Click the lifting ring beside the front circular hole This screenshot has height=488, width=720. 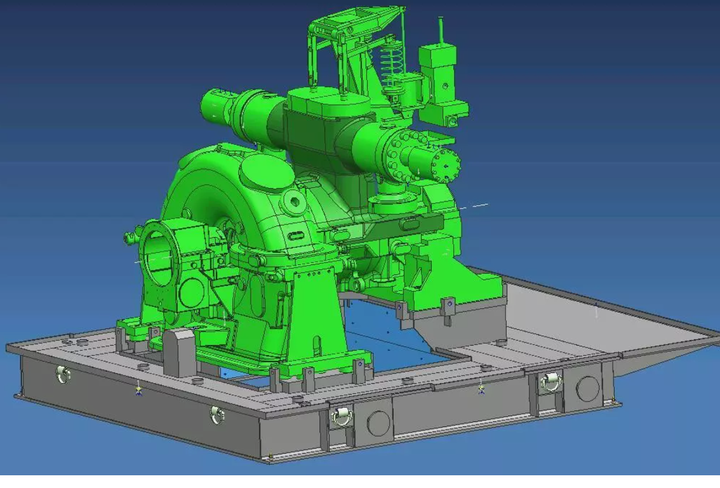click(x=341, y=417)
